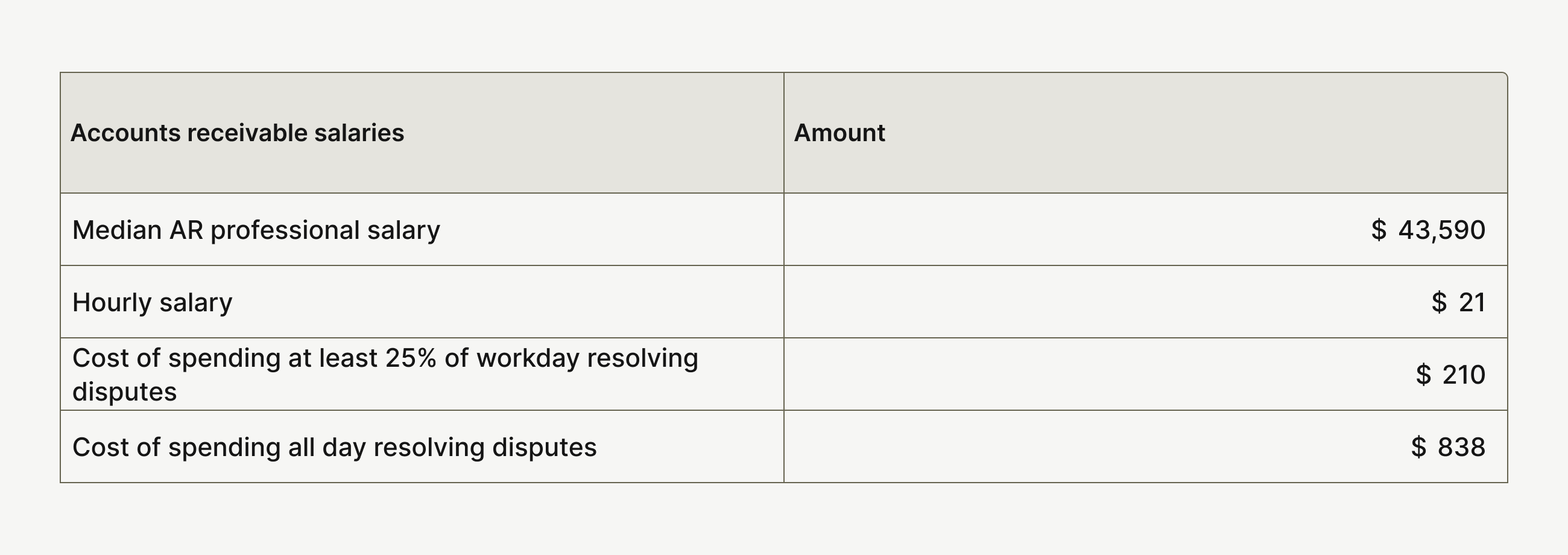Click the $ 43,590 amount cell

click(x=1428, y=230)
